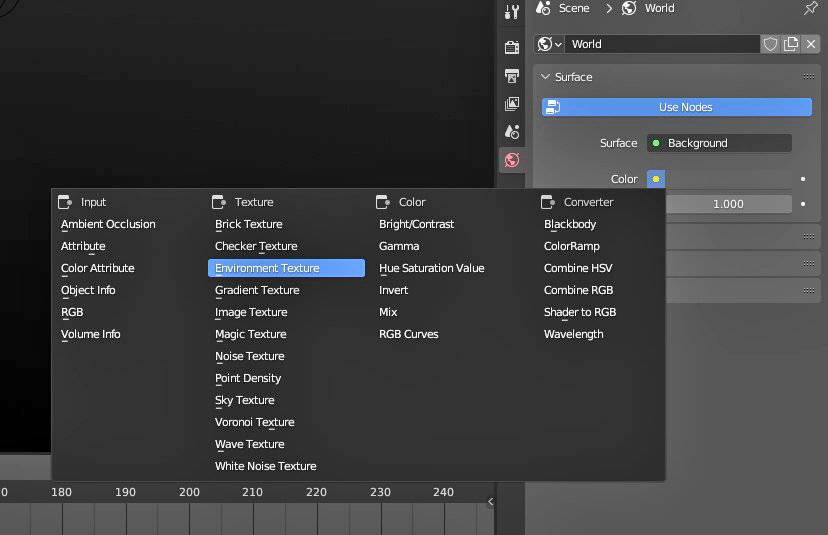The image size is (828, 535).
Task: Open the Scene properties tab icon
Action: point(512,132)
